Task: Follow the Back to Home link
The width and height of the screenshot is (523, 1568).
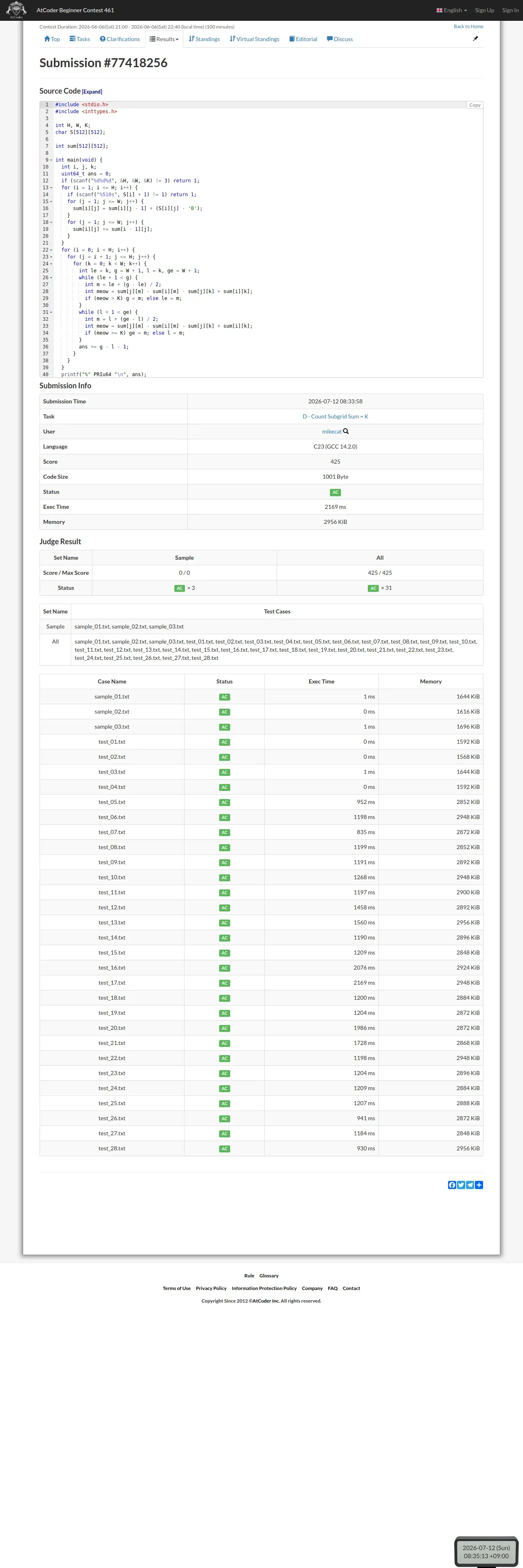Action: tap(468, 26)
